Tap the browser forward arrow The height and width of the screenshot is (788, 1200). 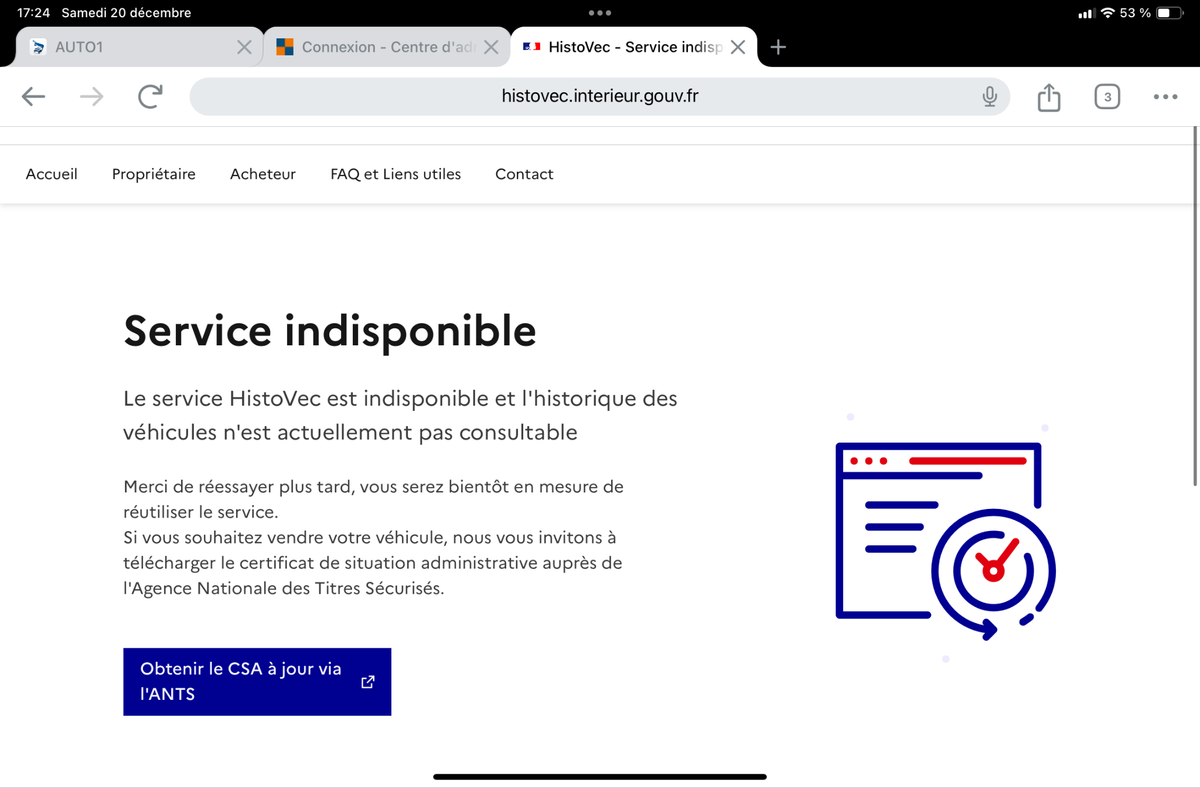[x=91, y=97]
